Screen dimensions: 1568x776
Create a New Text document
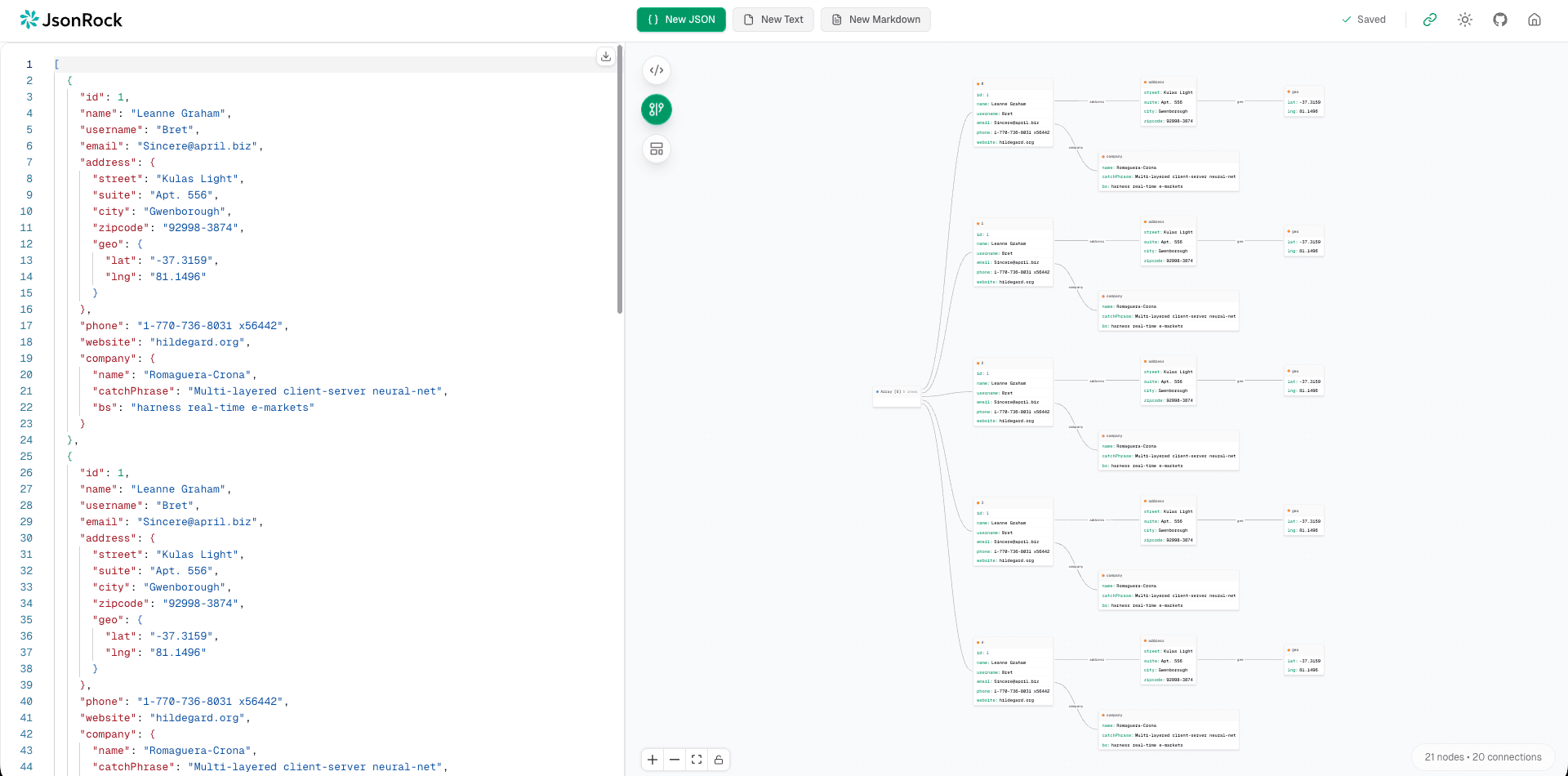[773, 20]
